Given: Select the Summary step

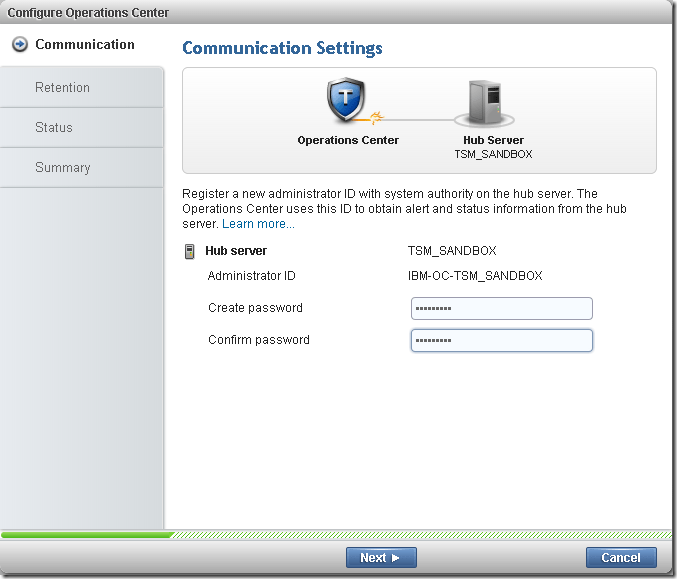Looking at the screenshot, I should pos(62,168).
